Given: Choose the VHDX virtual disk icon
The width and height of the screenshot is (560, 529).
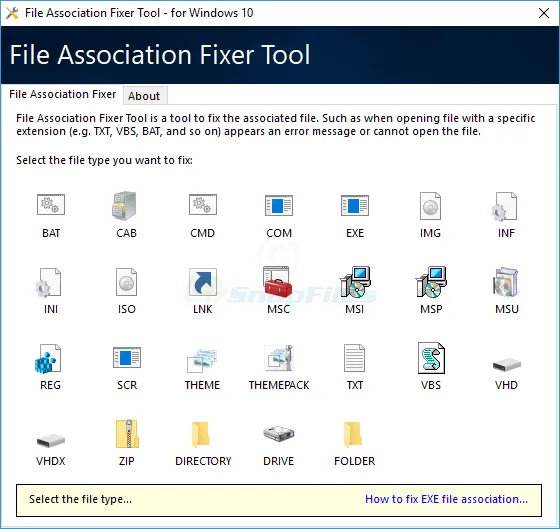Looking at the screenshot, I should pyautogui.click(x=51, y=440).
